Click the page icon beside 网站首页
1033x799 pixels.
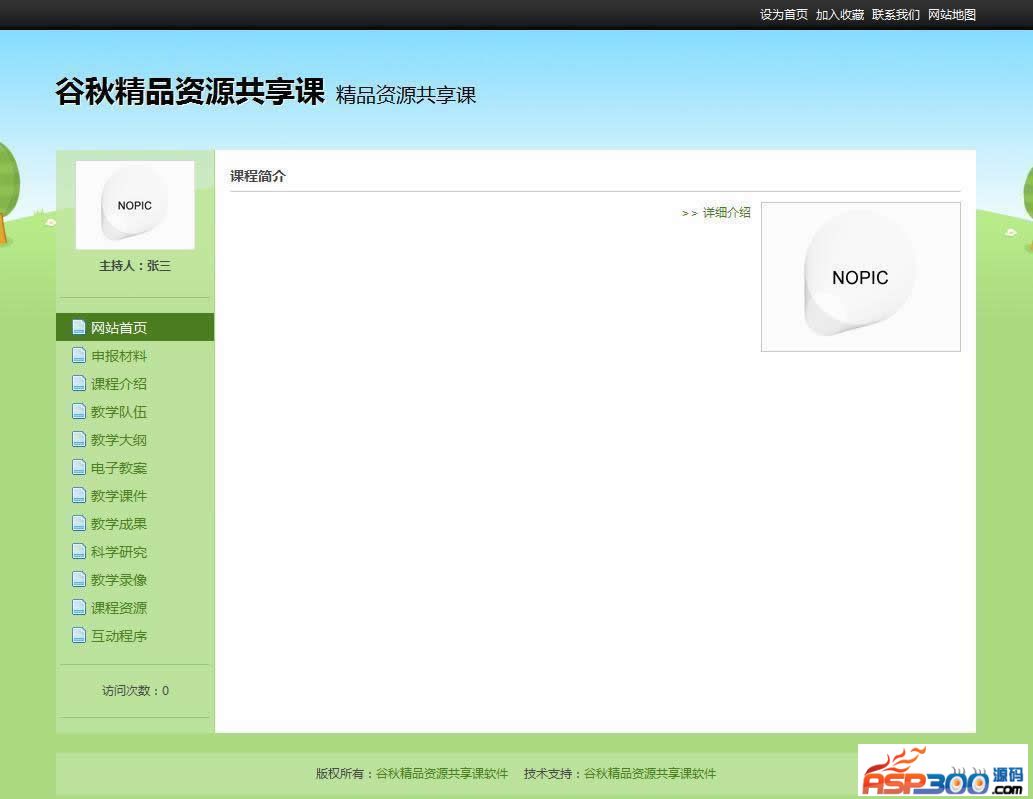79,327
